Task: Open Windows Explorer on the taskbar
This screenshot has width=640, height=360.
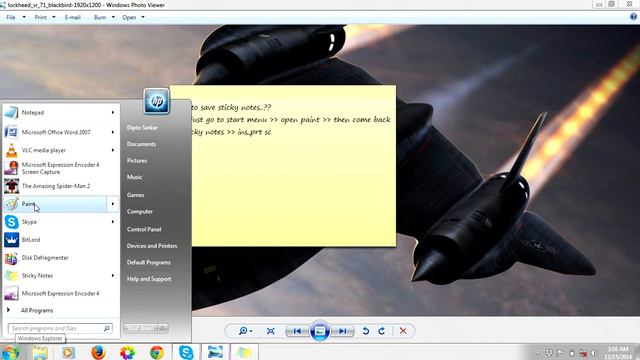Action: 40,352
